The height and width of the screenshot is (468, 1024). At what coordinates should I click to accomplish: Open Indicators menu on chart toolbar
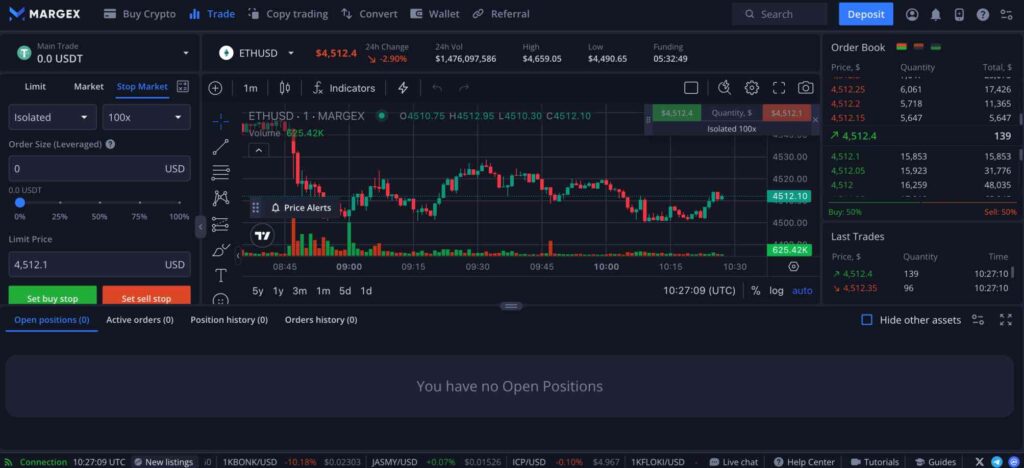(x=344, y=88)
